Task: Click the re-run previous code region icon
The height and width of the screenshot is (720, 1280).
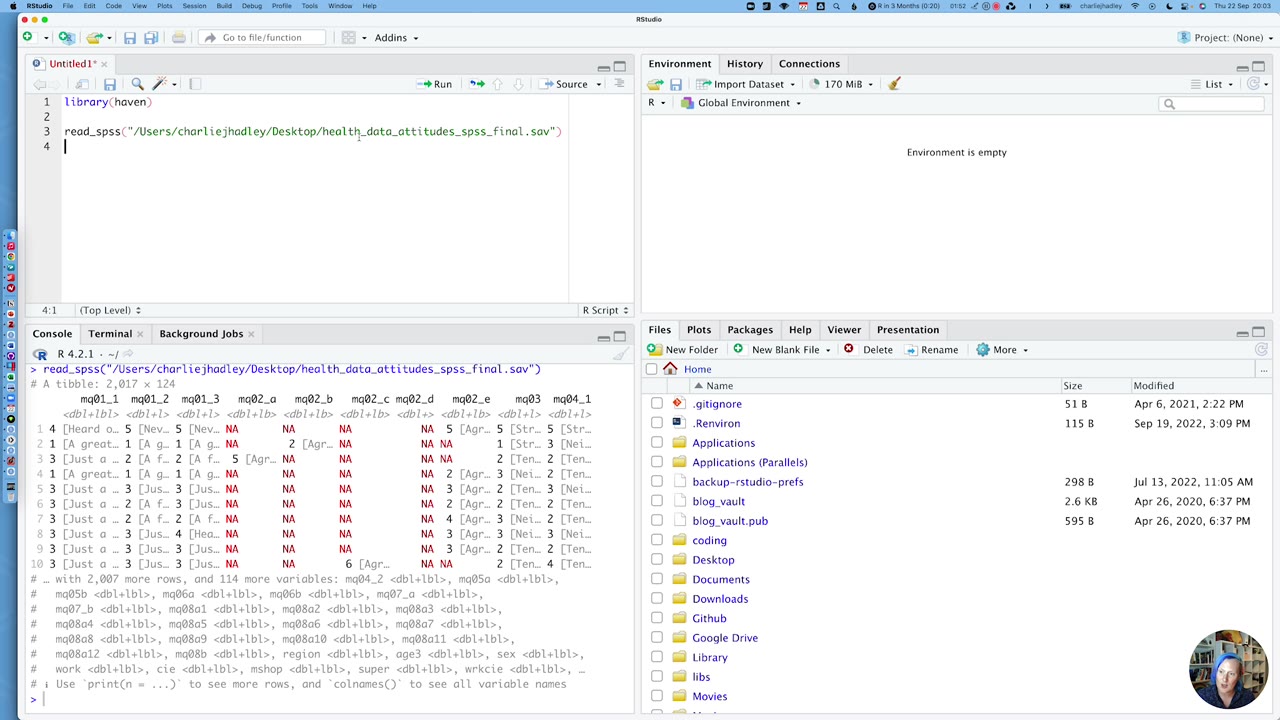Action: [x=477, y=84]
